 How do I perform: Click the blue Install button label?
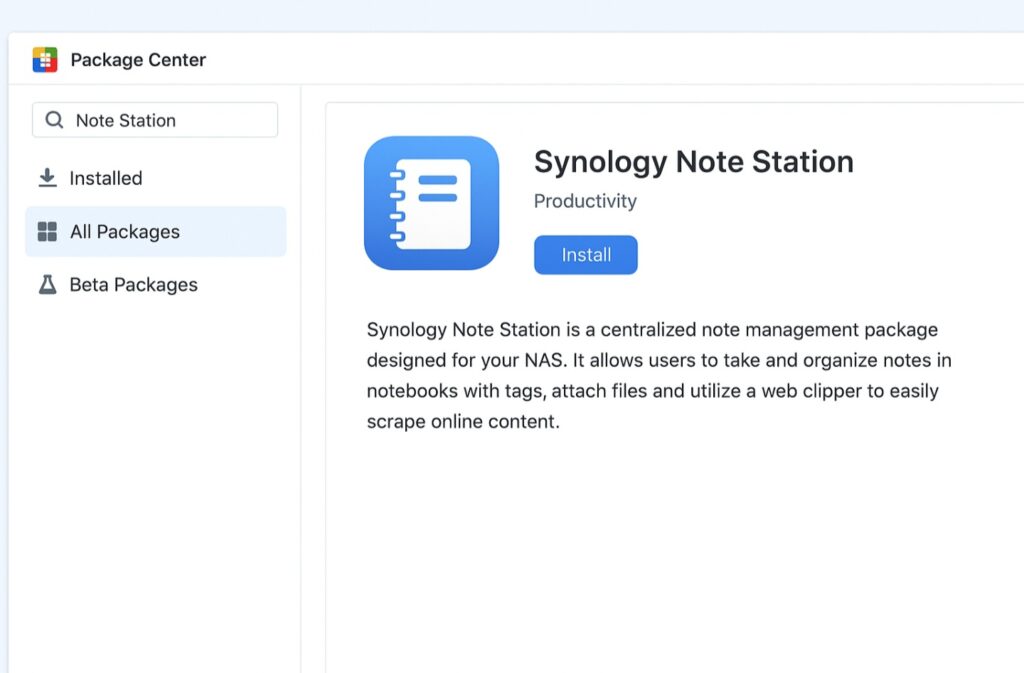pyautogui.click(x=585, y=254)
